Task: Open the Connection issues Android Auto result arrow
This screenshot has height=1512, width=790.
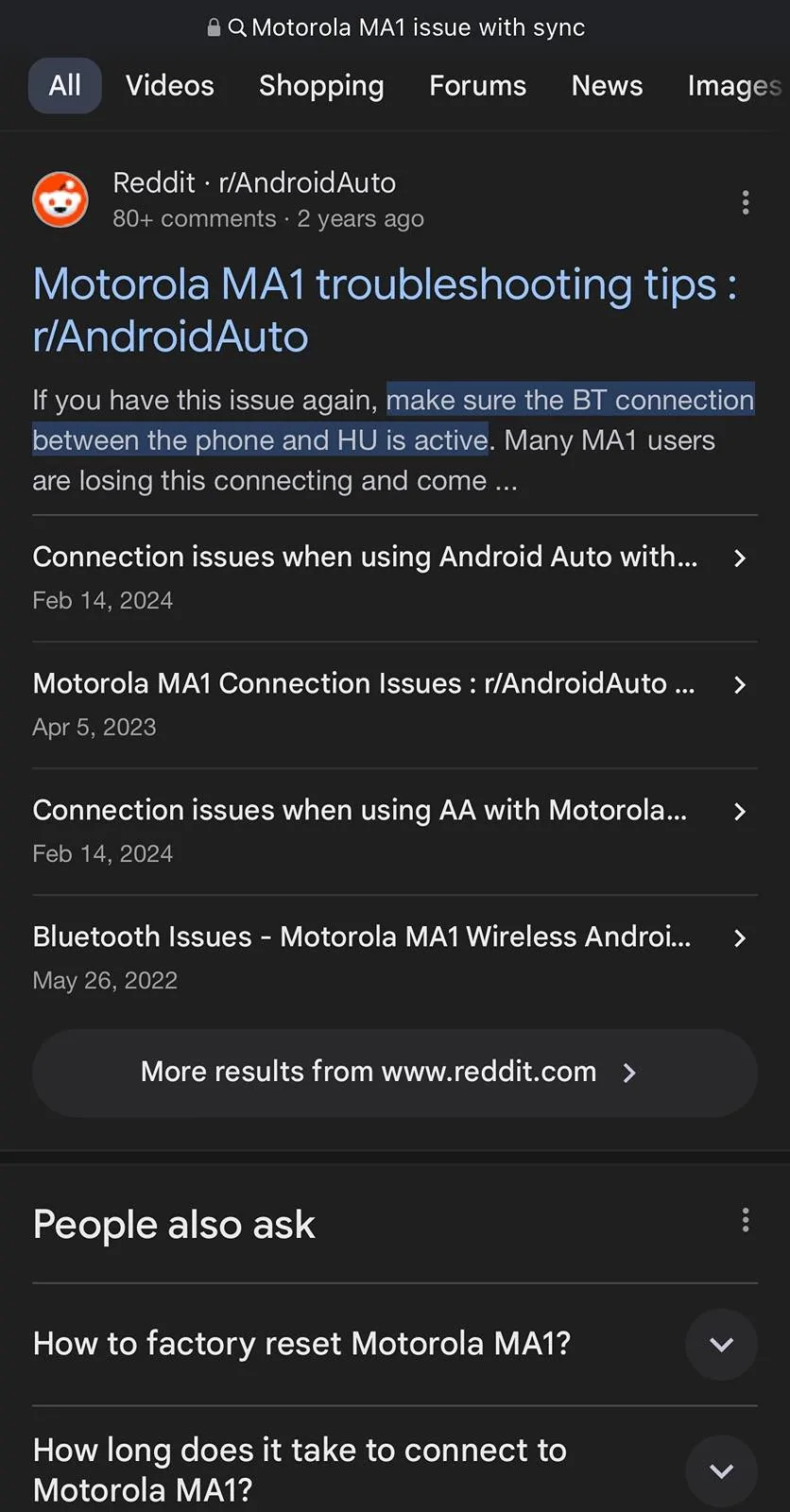Action: click(x=740, y=558)
